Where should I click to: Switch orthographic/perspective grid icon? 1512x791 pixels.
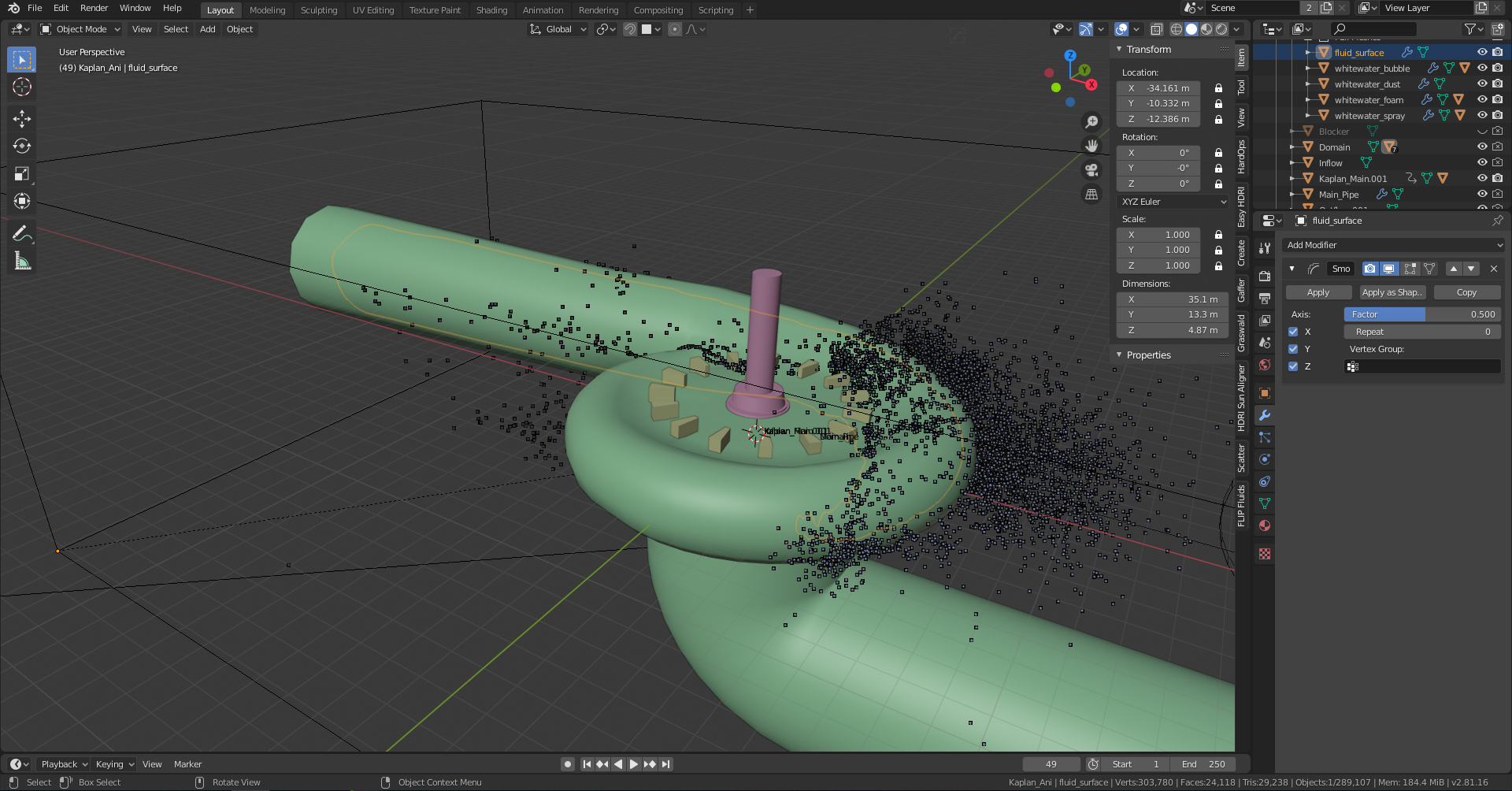click(x=1091, y=194)
